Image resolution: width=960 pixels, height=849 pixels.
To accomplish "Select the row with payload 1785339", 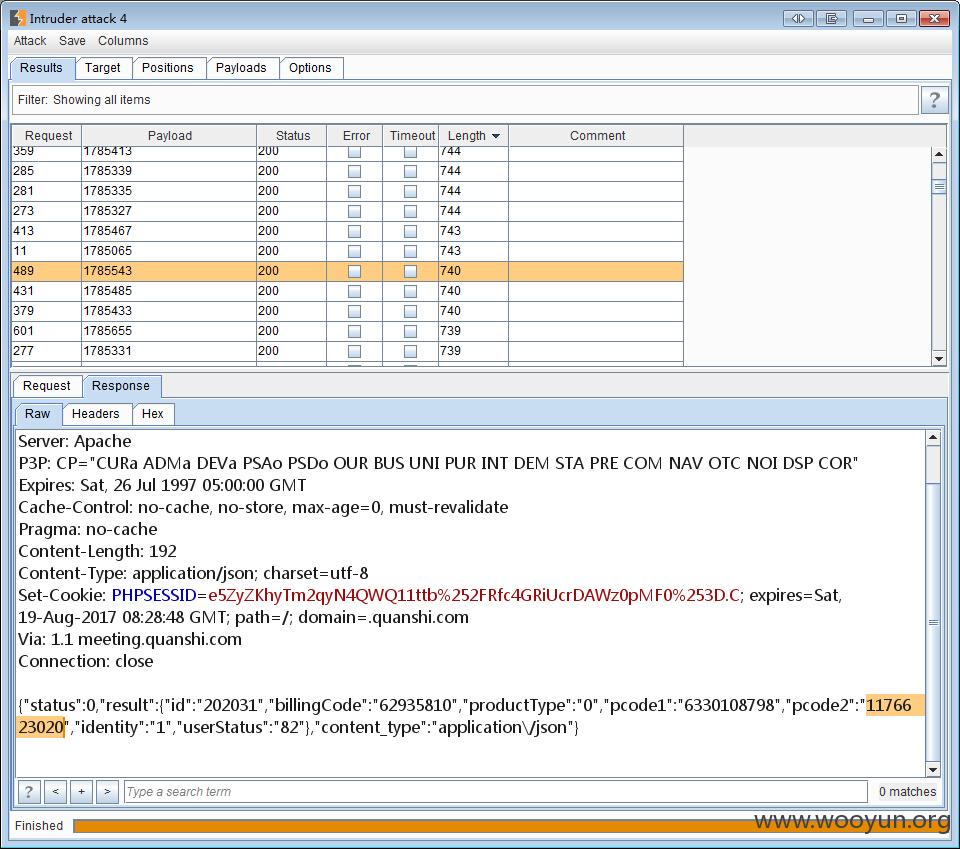I will point(347,171).
